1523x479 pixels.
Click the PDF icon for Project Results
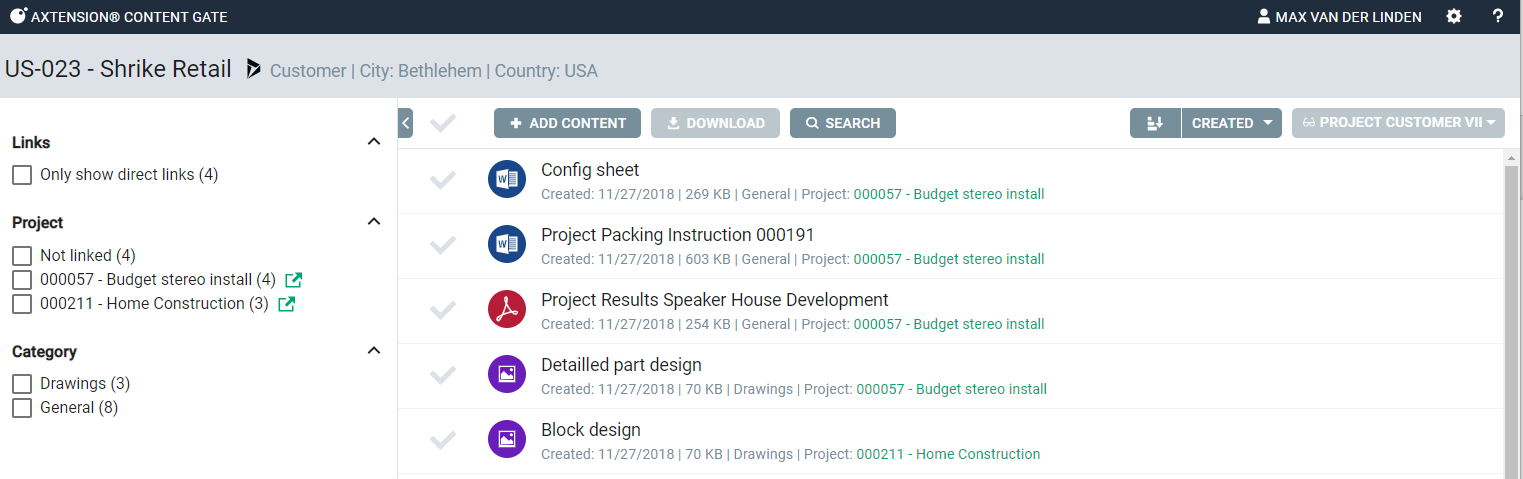507,310
